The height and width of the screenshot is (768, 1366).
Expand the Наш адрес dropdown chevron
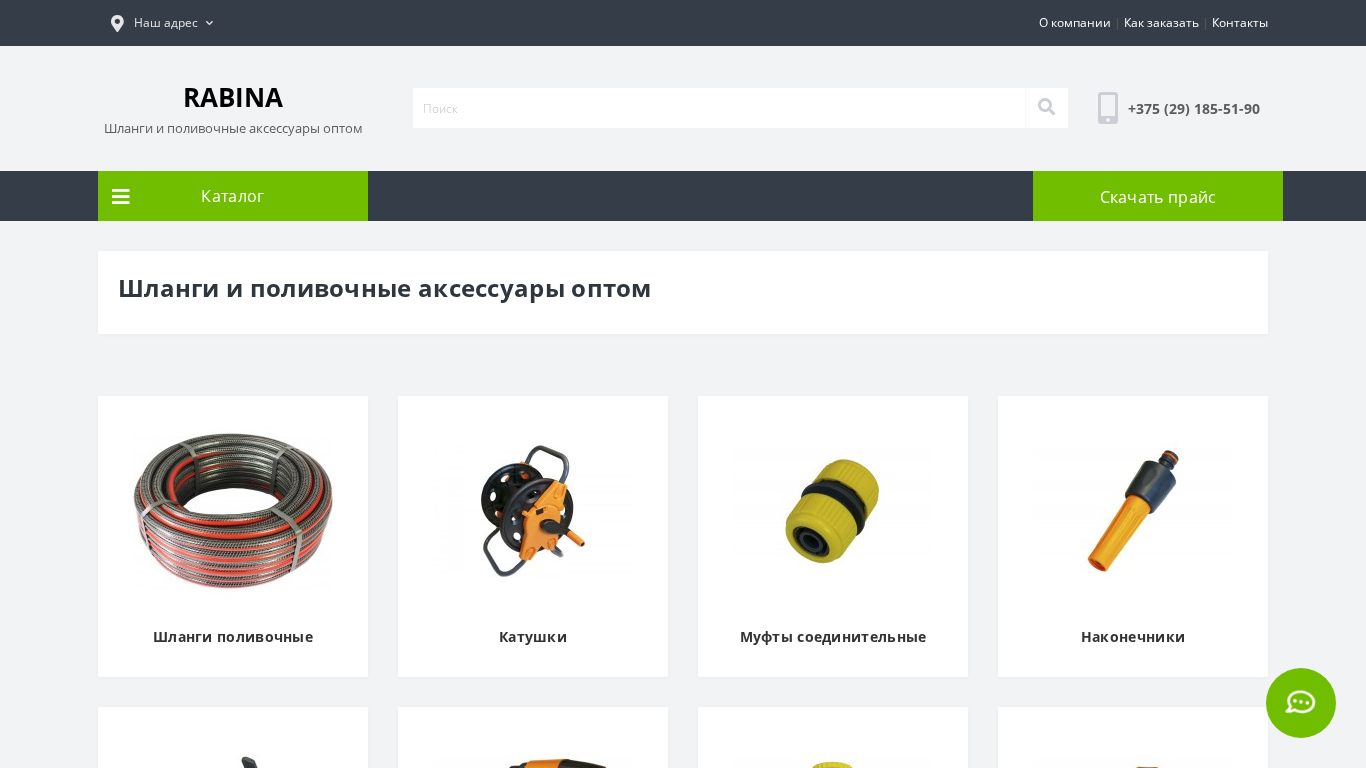coord(209,23)
